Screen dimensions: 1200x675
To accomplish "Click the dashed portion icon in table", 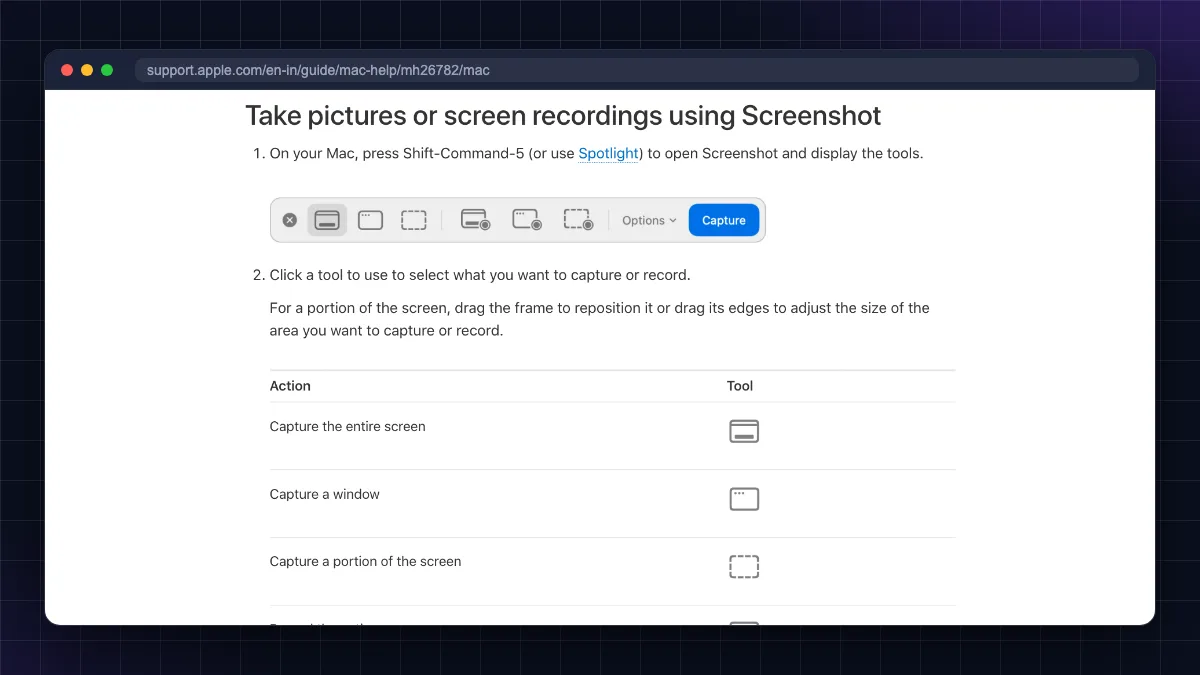I will [744, 567].
